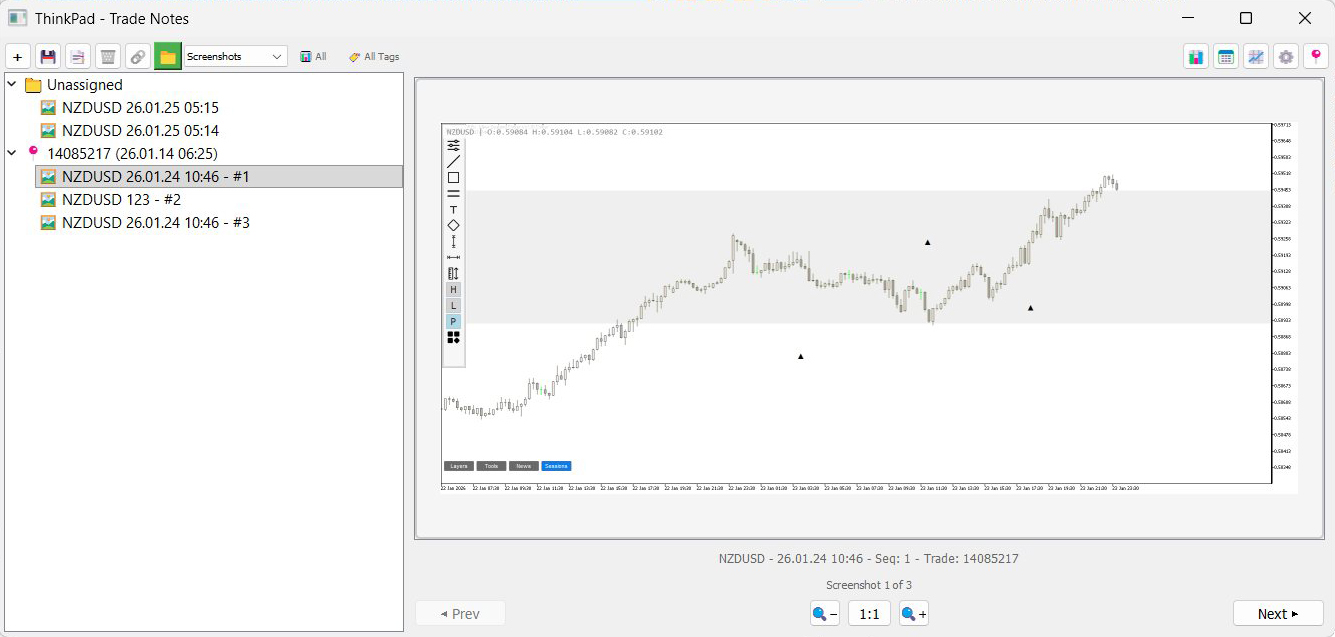Click the trash bin delete icon
The image size is (1335, 637).
coord(108,57)
